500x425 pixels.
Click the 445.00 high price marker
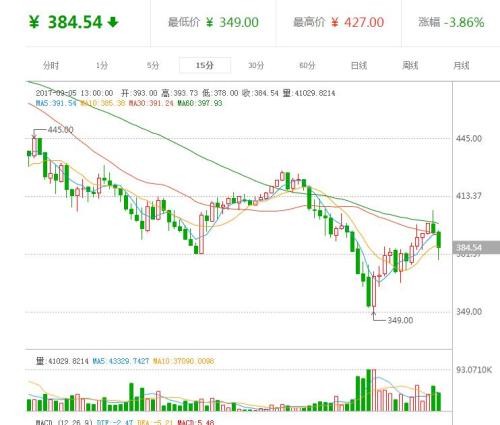pos(60,130)
